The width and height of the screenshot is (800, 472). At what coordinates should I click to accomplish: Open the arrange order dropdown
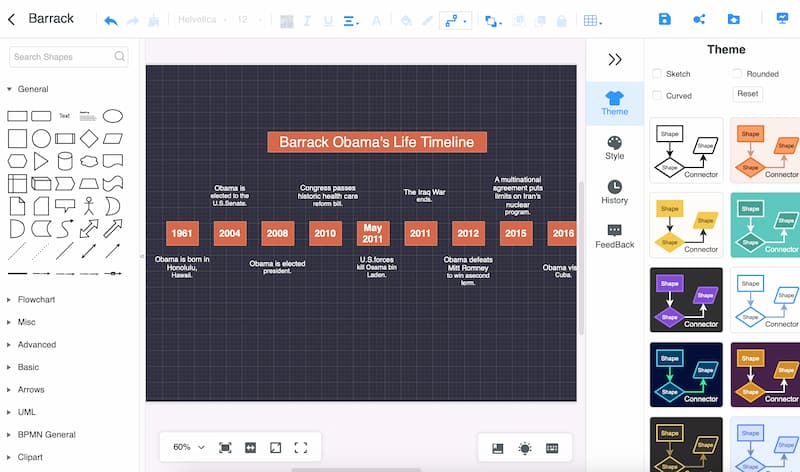tap(493, 21)
